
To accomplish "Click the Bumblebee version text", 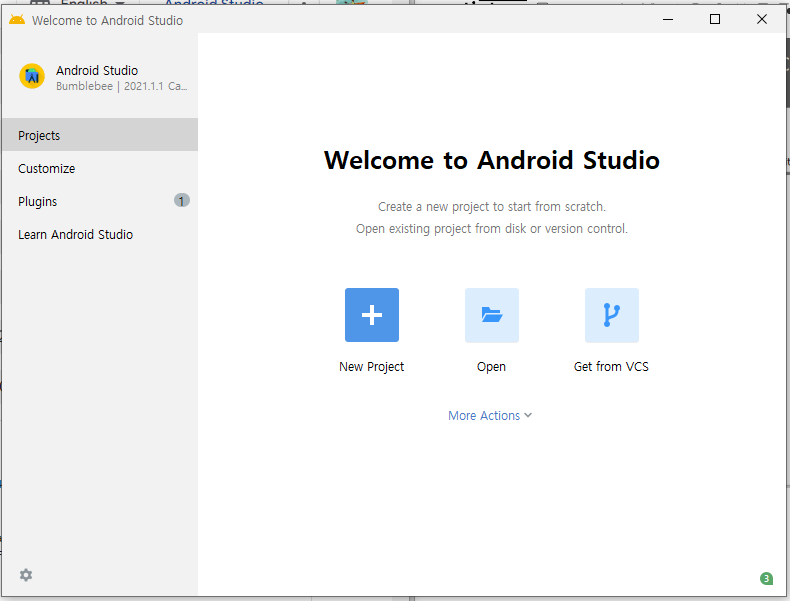I will 121,86.
